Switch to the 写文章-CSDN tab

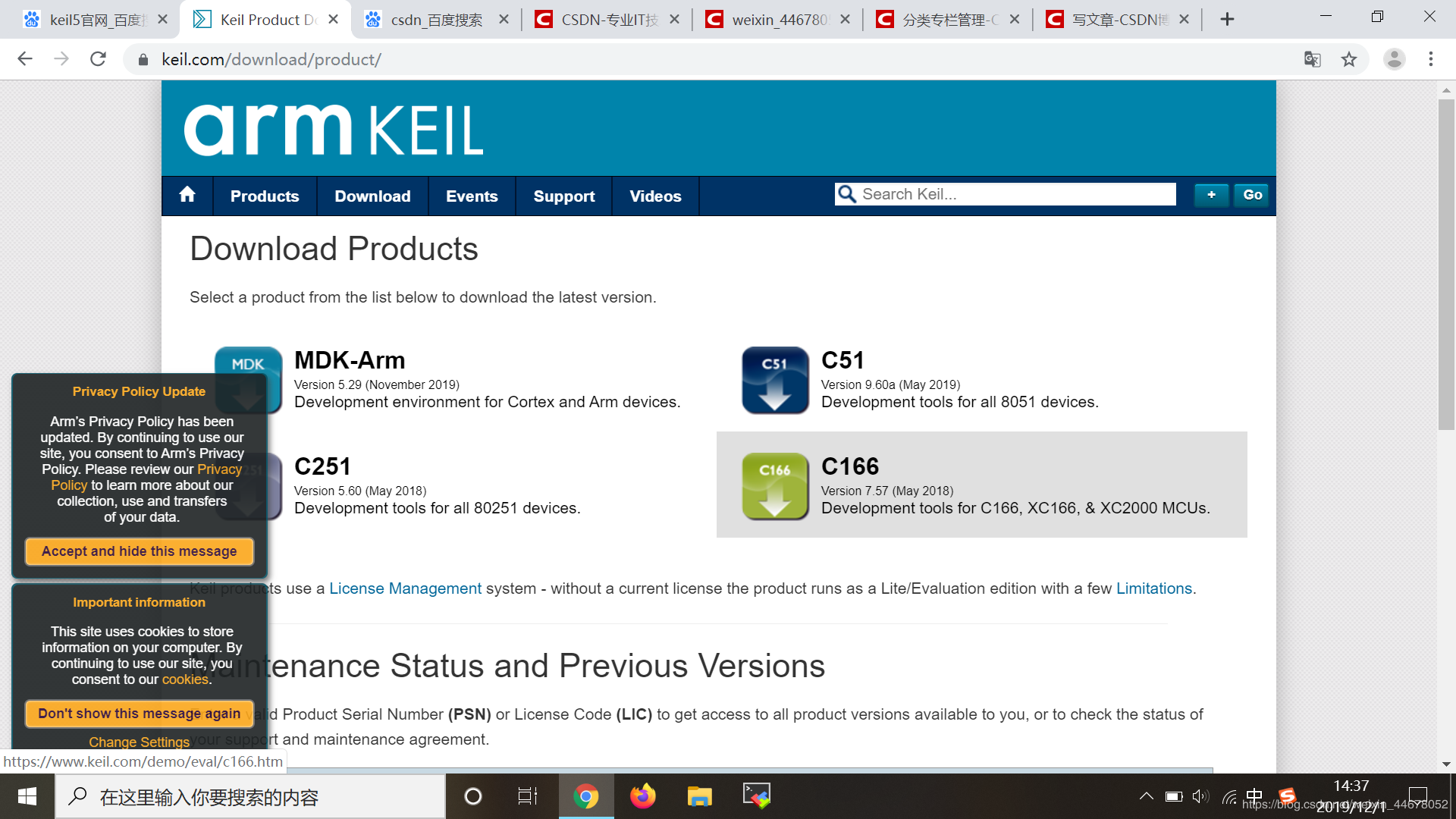click(1117, 20)
